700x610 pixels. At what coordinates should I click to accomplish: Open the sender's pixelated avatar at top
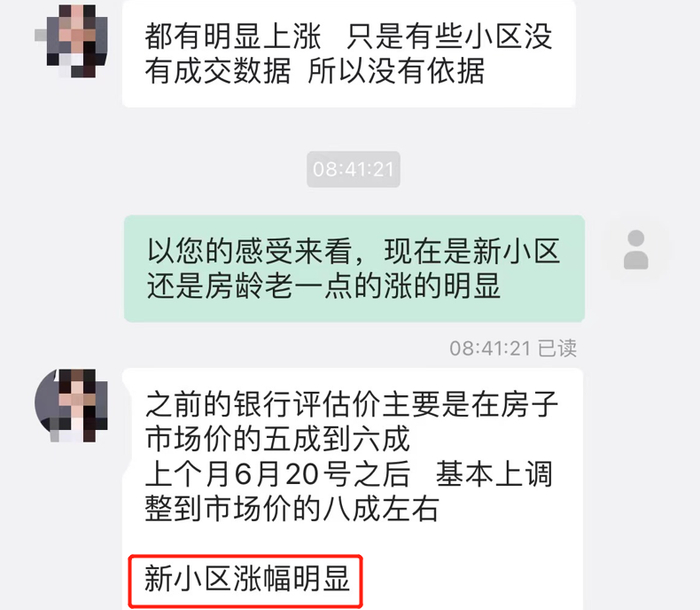71,41
